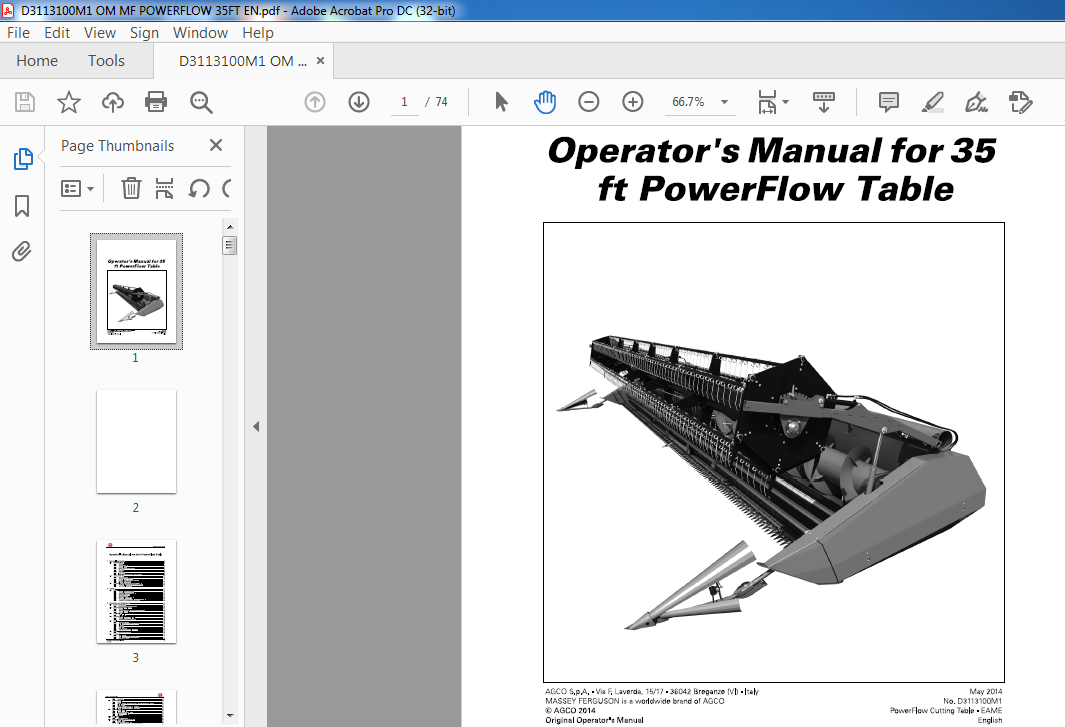Click the 'Page Thumbnails' panel title

click(x=118, y=146)
